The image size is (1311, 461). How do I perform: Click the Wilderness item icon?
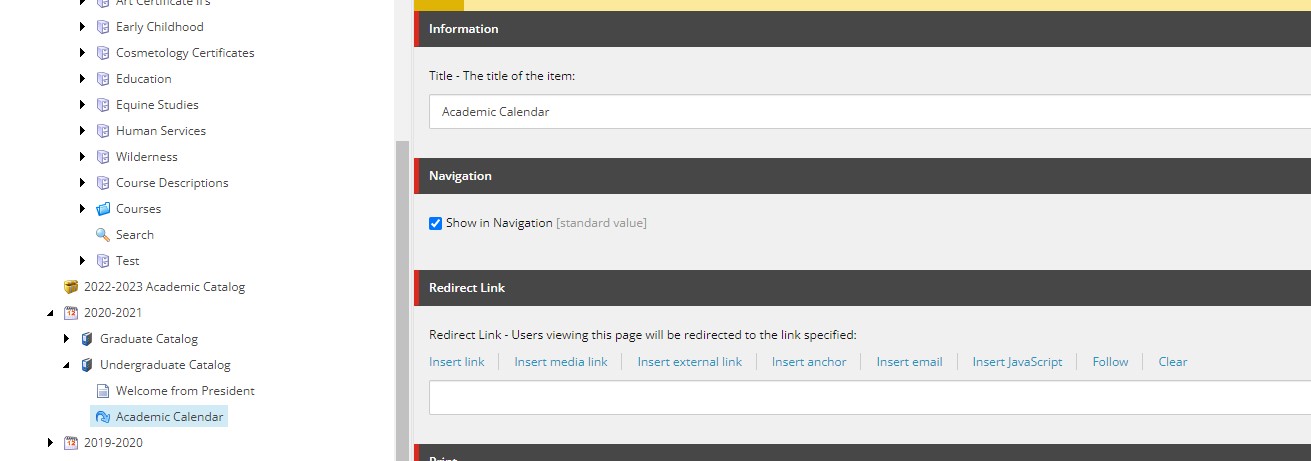pyautogui.click(x=102, y=157)
